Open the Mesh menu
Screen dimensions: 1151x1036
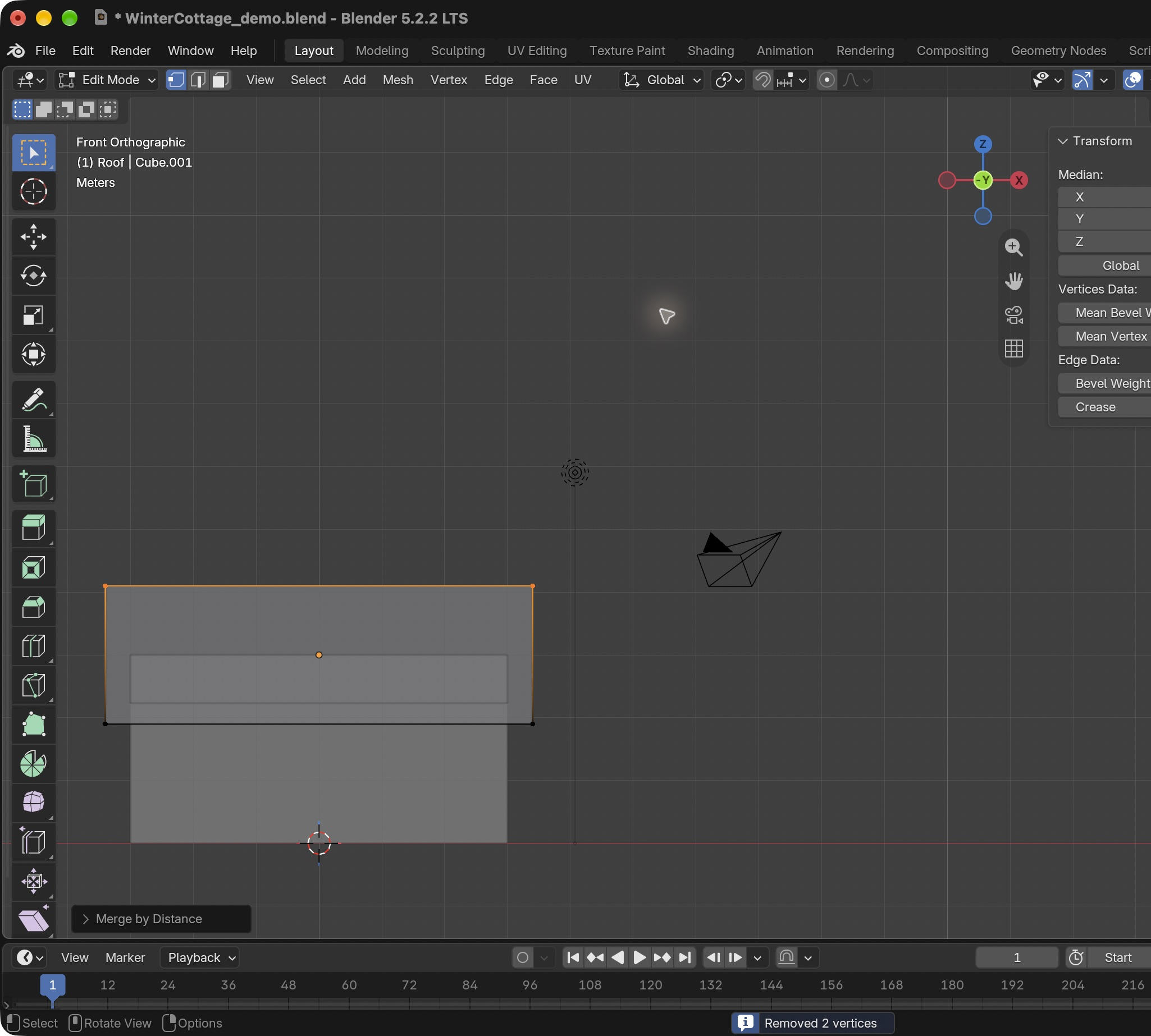[398, 80]
